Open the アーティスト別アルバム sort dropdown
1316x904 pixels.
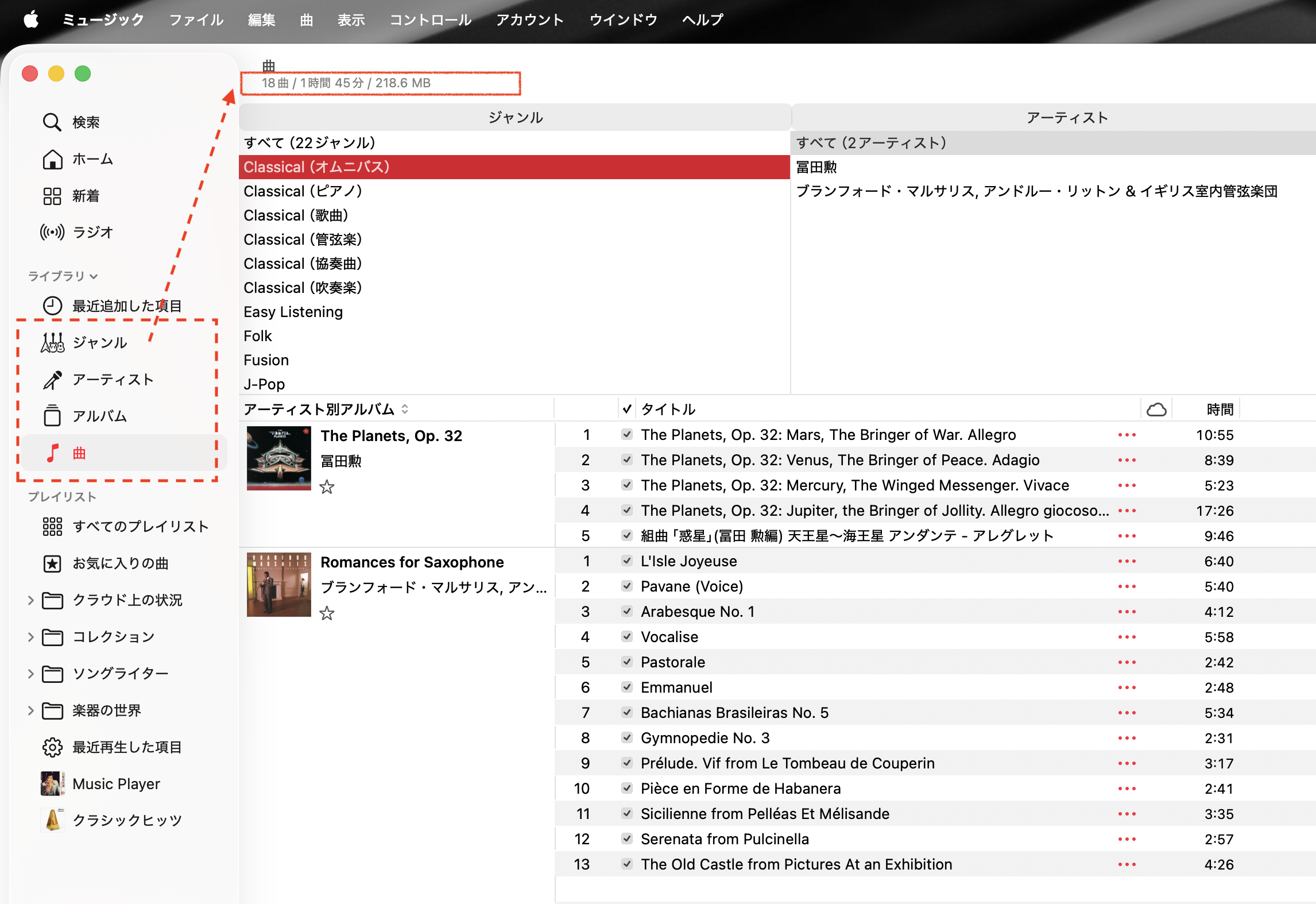pyautogui.click(x=404, y=409)
